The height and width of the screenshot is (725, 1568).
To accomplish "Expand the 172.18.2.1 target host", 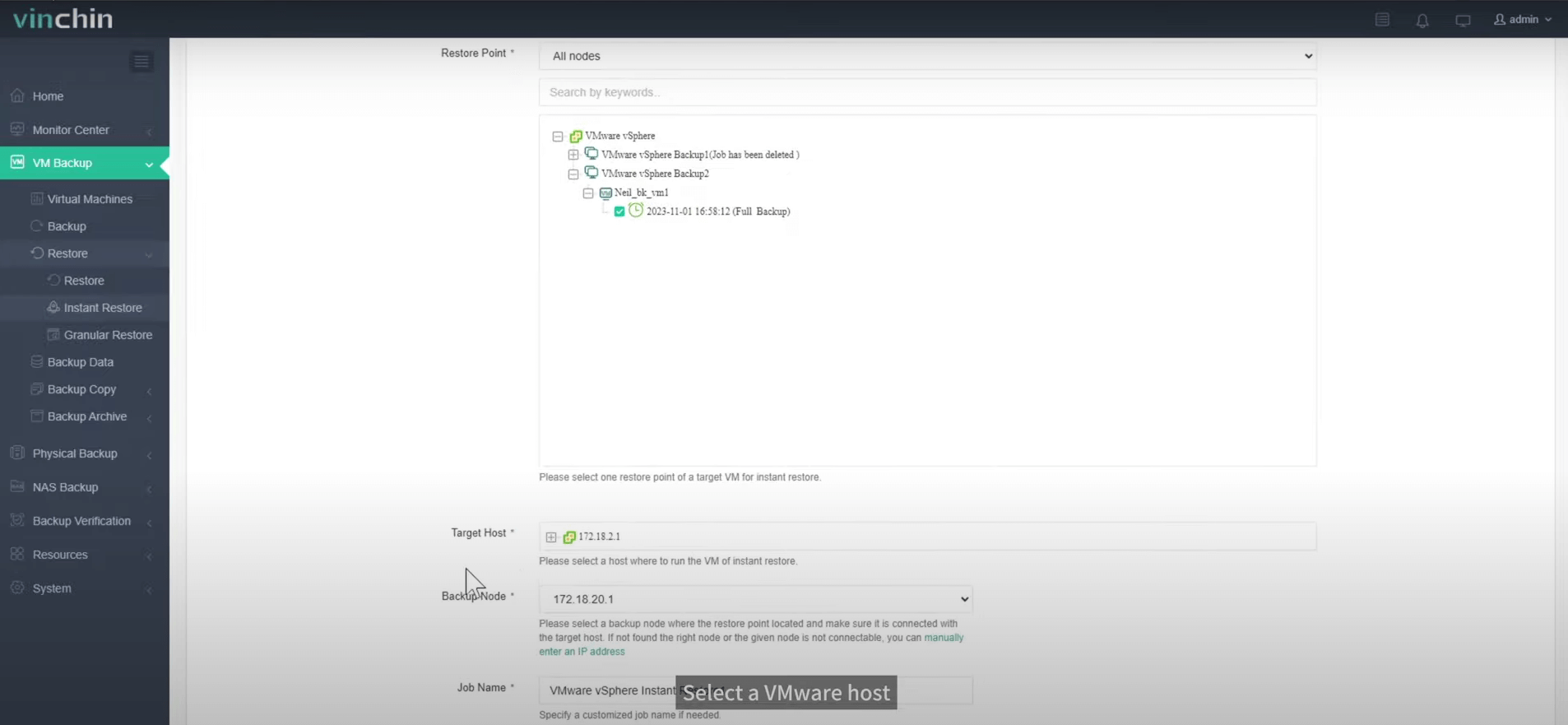I will click(x=551, y=537).
